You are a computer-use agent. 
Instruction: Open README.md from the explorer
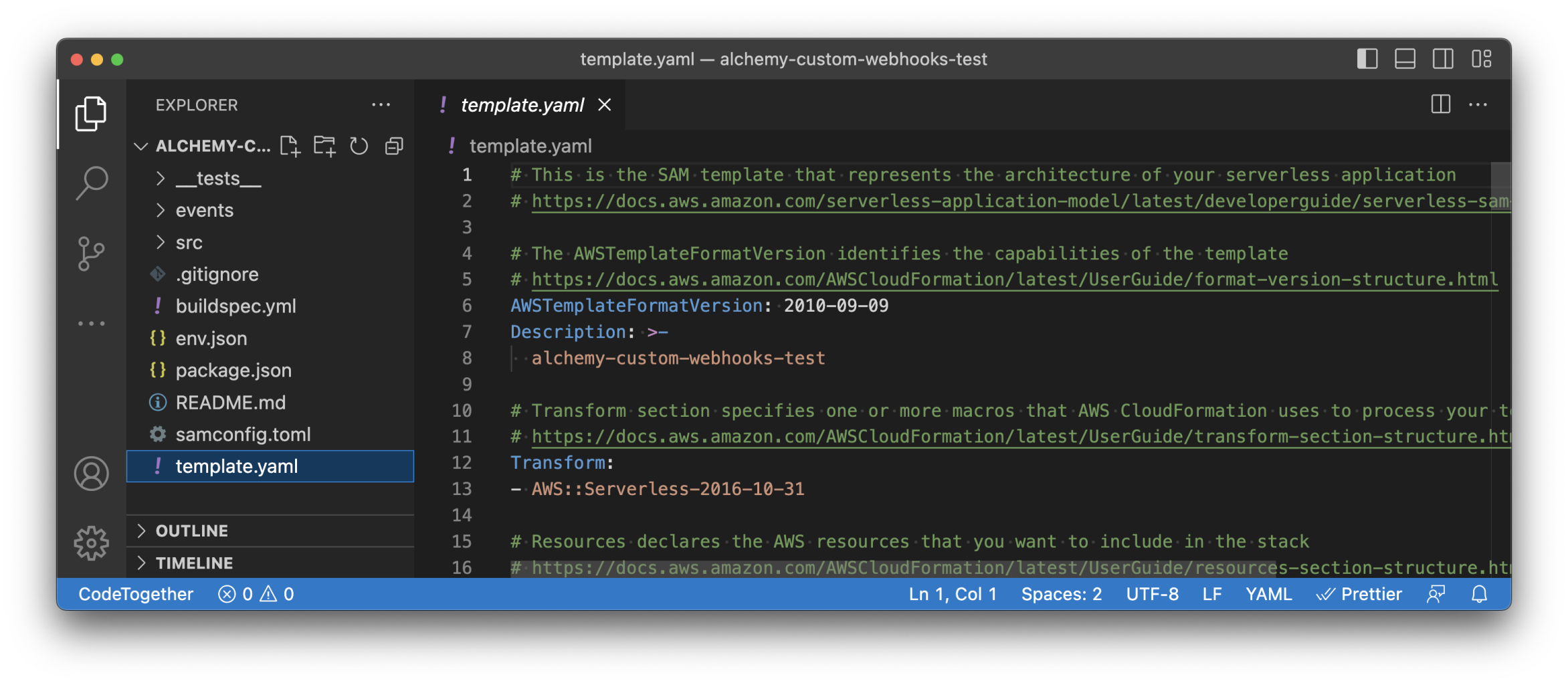230,403
